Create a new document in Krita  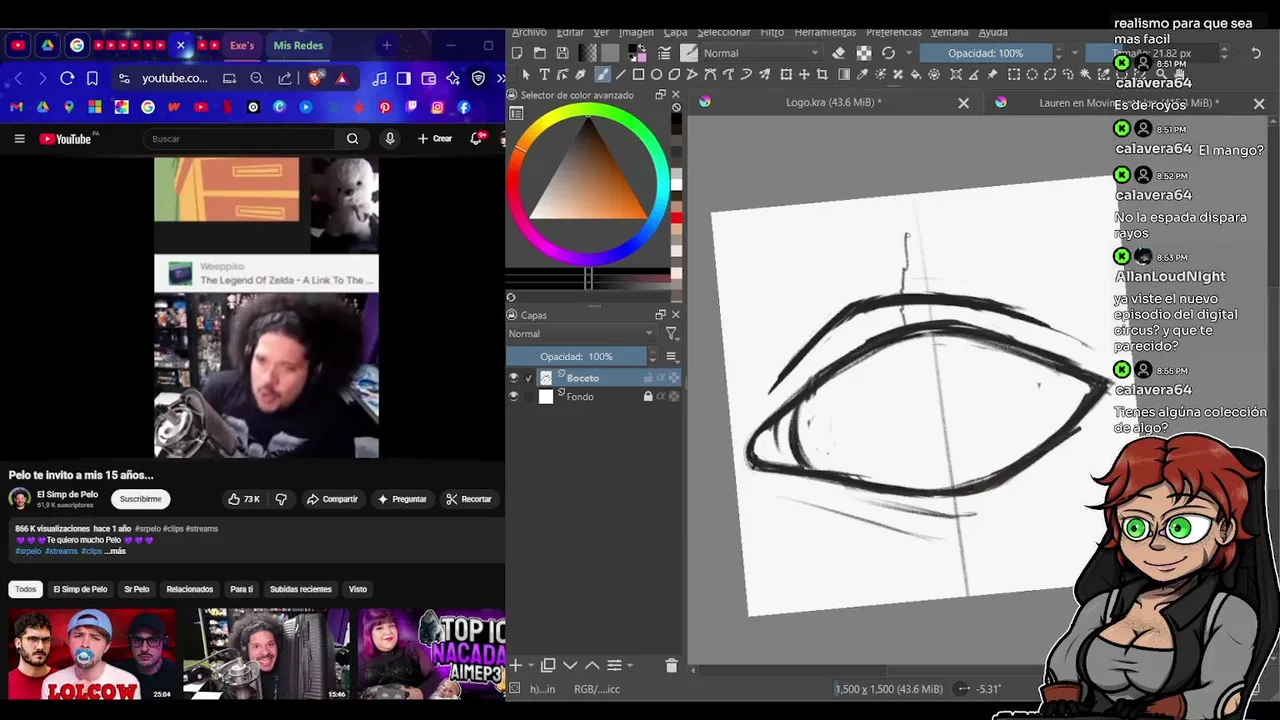pos(517,53)
